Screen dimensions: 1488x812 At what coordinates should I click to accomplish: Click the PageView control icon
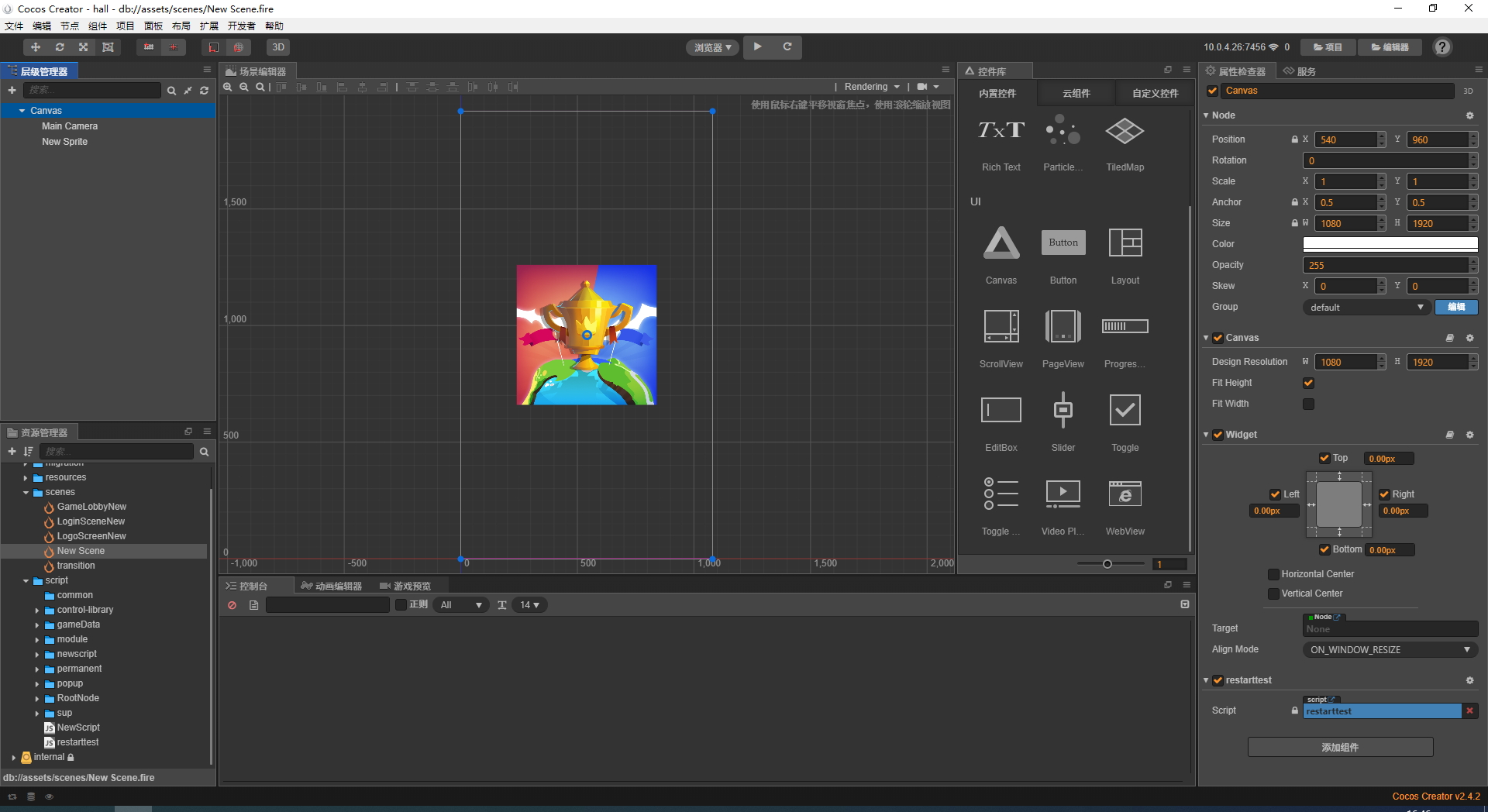(x=1063, y=327)
